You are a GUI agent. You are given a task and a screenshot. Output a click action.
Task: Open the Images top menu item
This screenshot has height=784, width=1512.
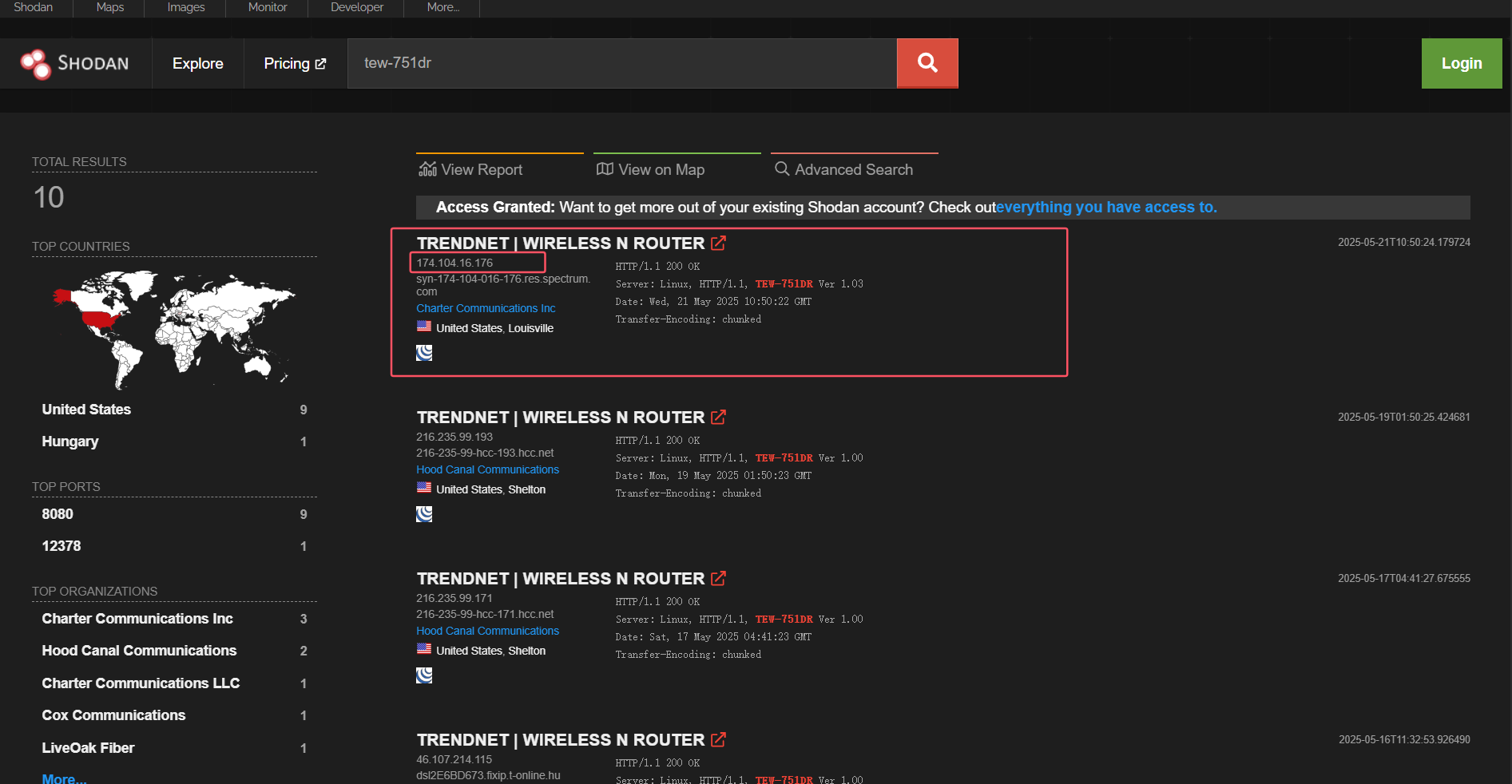[x=185, y=7]
